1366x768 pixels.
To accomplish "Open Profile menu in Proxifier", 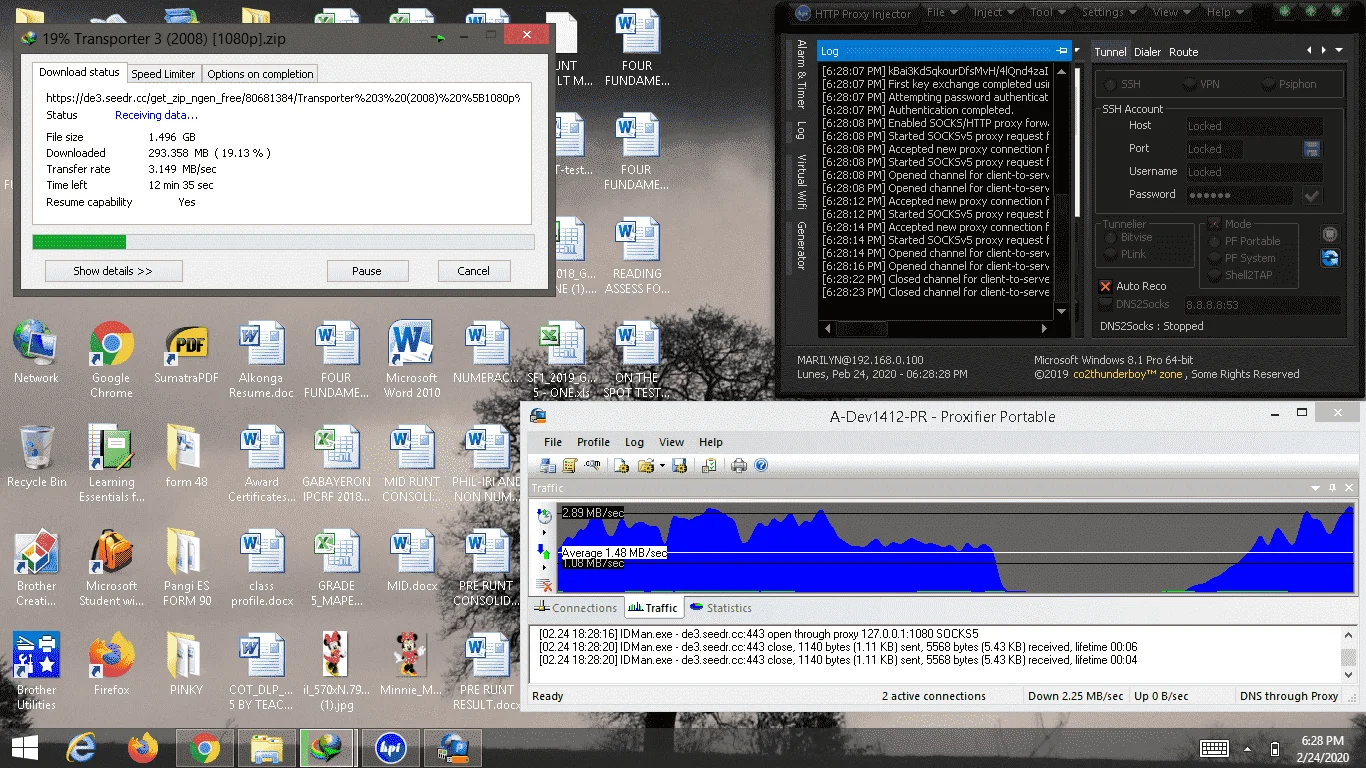I will click(x=593, y=442).
